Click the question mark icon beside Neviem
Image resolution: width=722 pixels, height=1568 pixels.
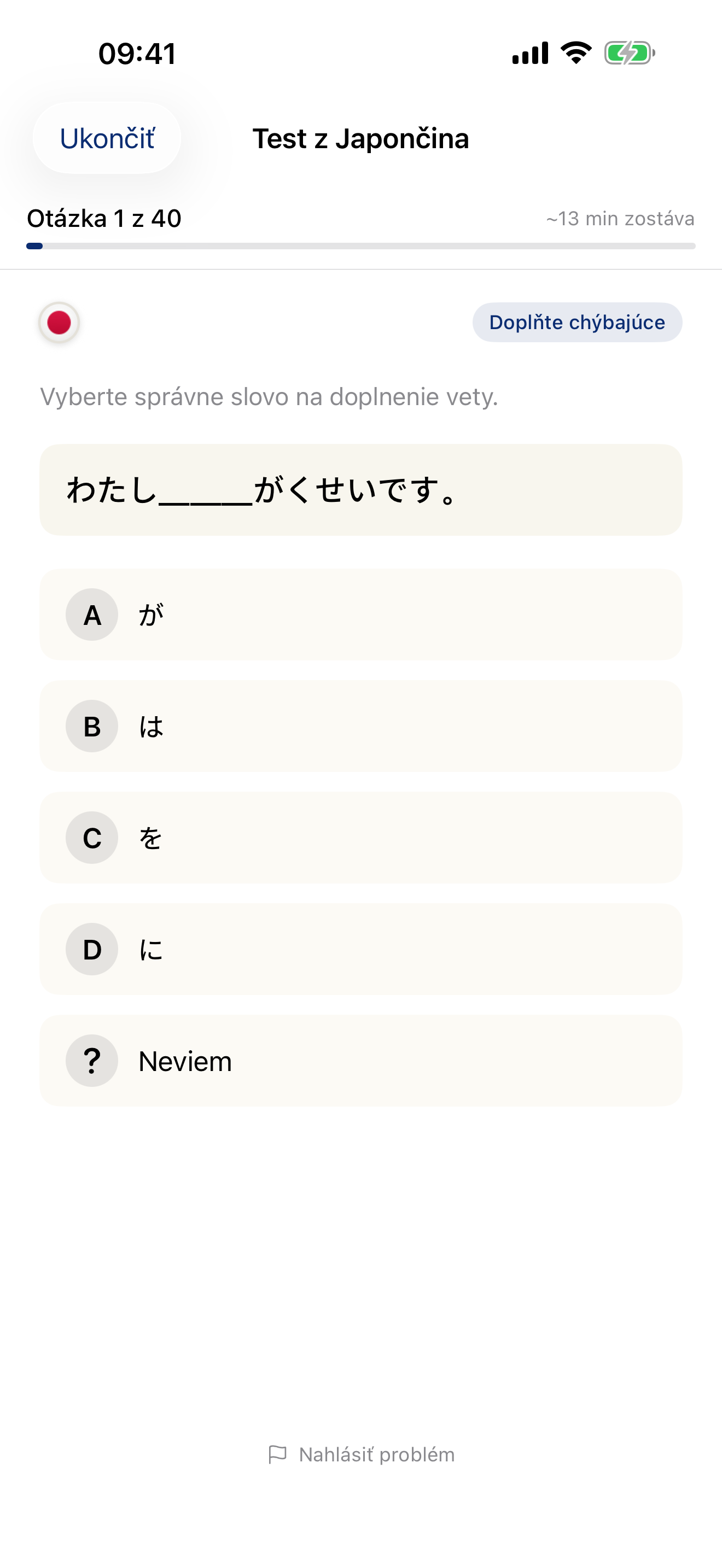[91, 1060]
